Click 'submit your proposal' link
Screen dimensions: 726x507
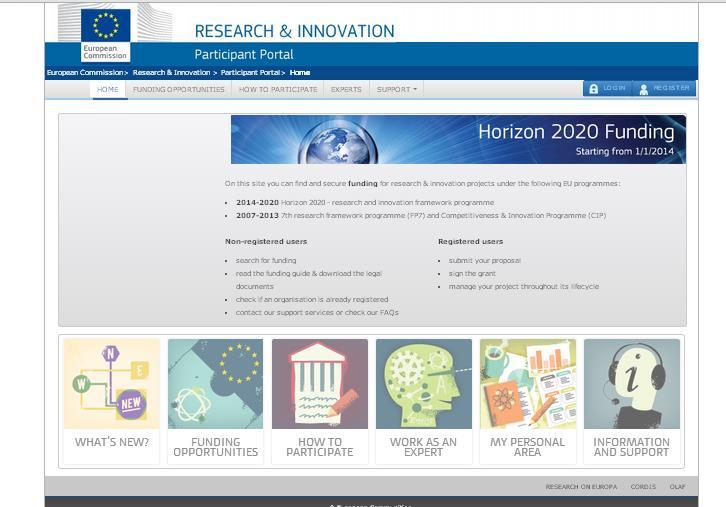(x=485, y=261)
